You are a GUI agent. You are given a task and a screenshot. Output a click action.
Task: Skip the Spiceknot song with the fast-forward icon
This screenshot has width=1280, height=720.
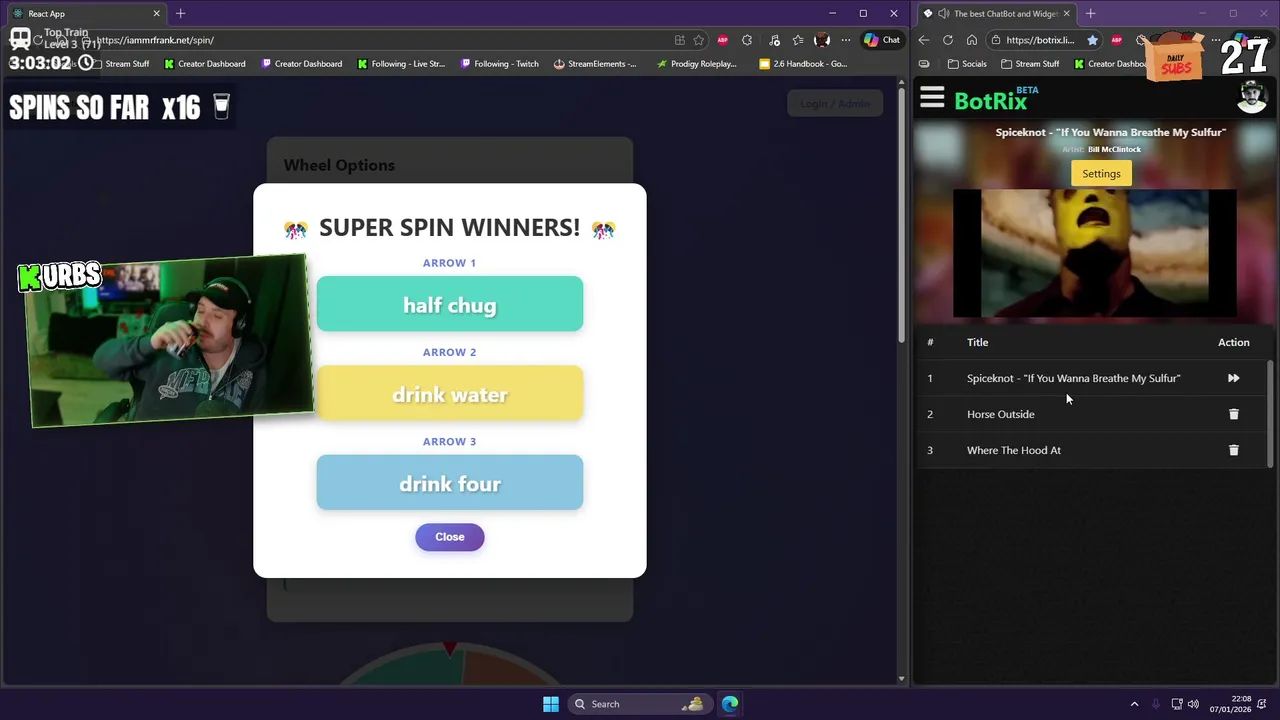coord(1233,378)
